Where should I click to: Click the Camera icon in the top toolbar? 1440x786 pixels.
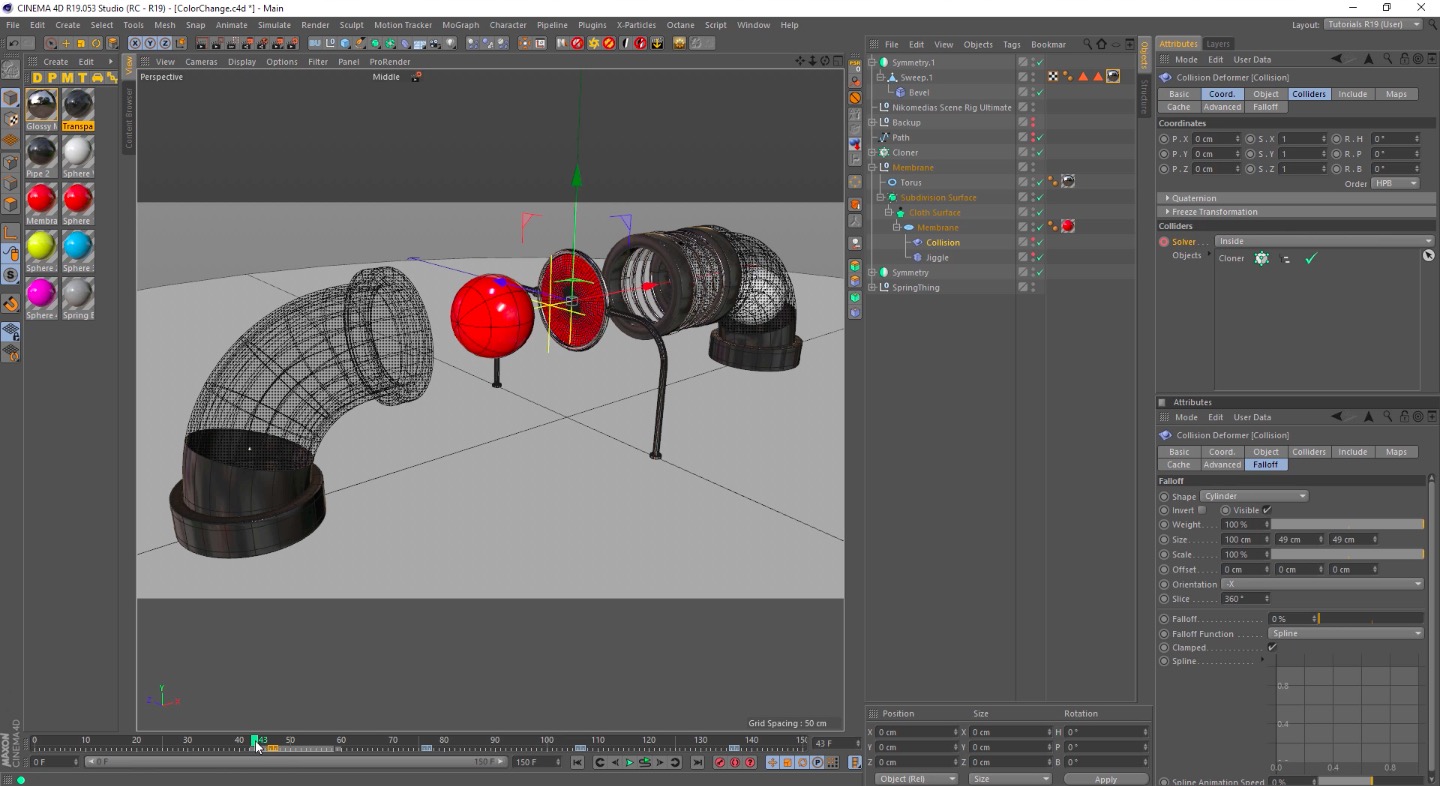[x=434, y=44]
